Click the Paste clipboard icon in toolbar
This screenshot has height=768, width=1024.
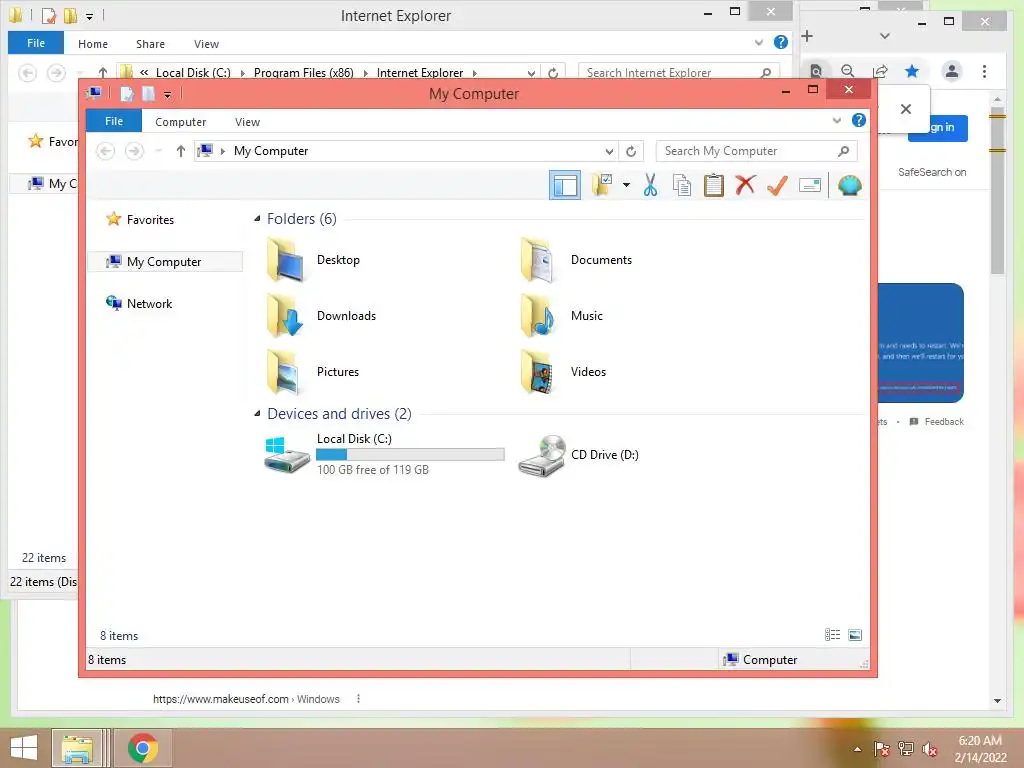pos(713,185)
